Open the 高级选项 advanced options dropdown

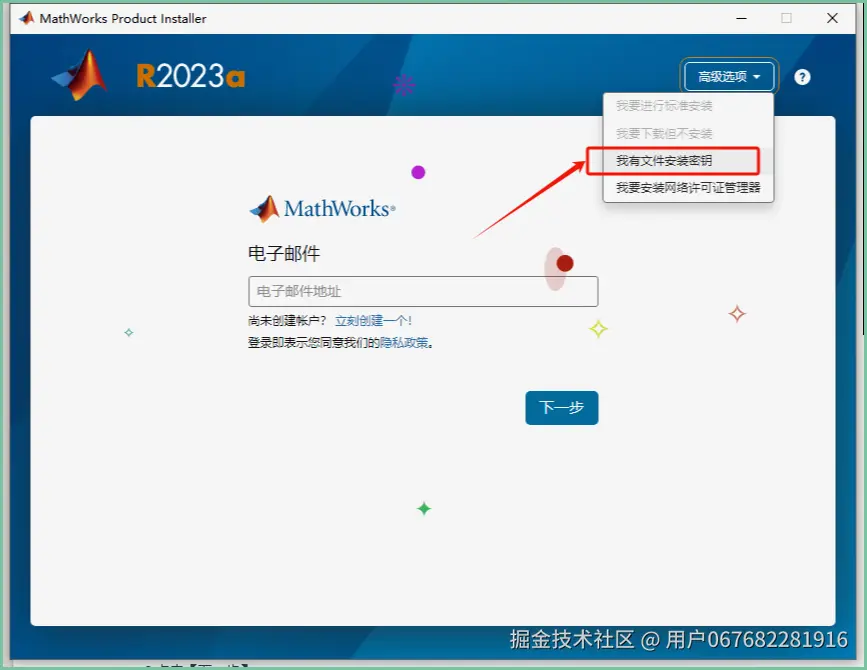click(729, 76)
